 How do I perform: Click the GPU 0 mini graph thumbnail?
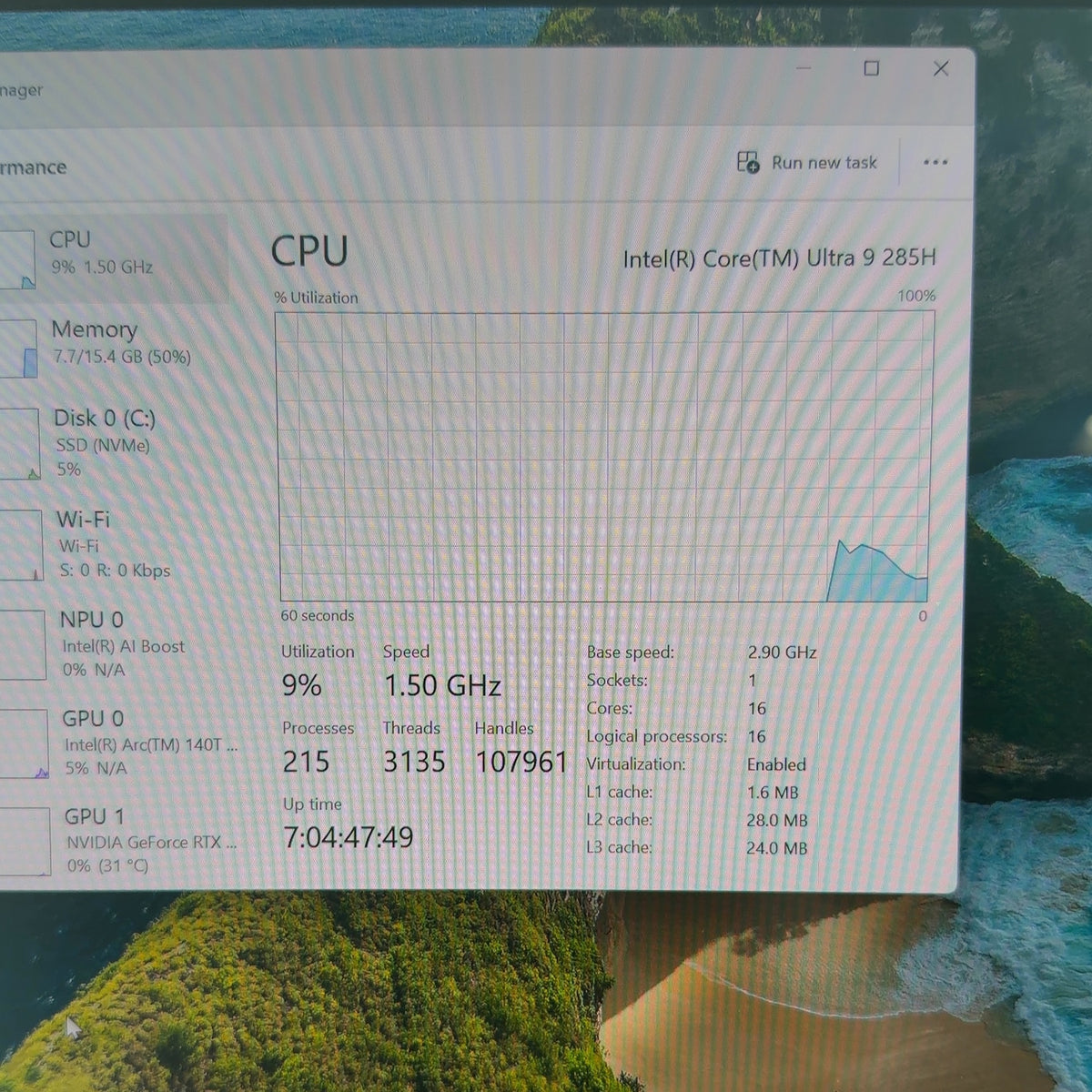pyautogui.click(x=25, y=743)
